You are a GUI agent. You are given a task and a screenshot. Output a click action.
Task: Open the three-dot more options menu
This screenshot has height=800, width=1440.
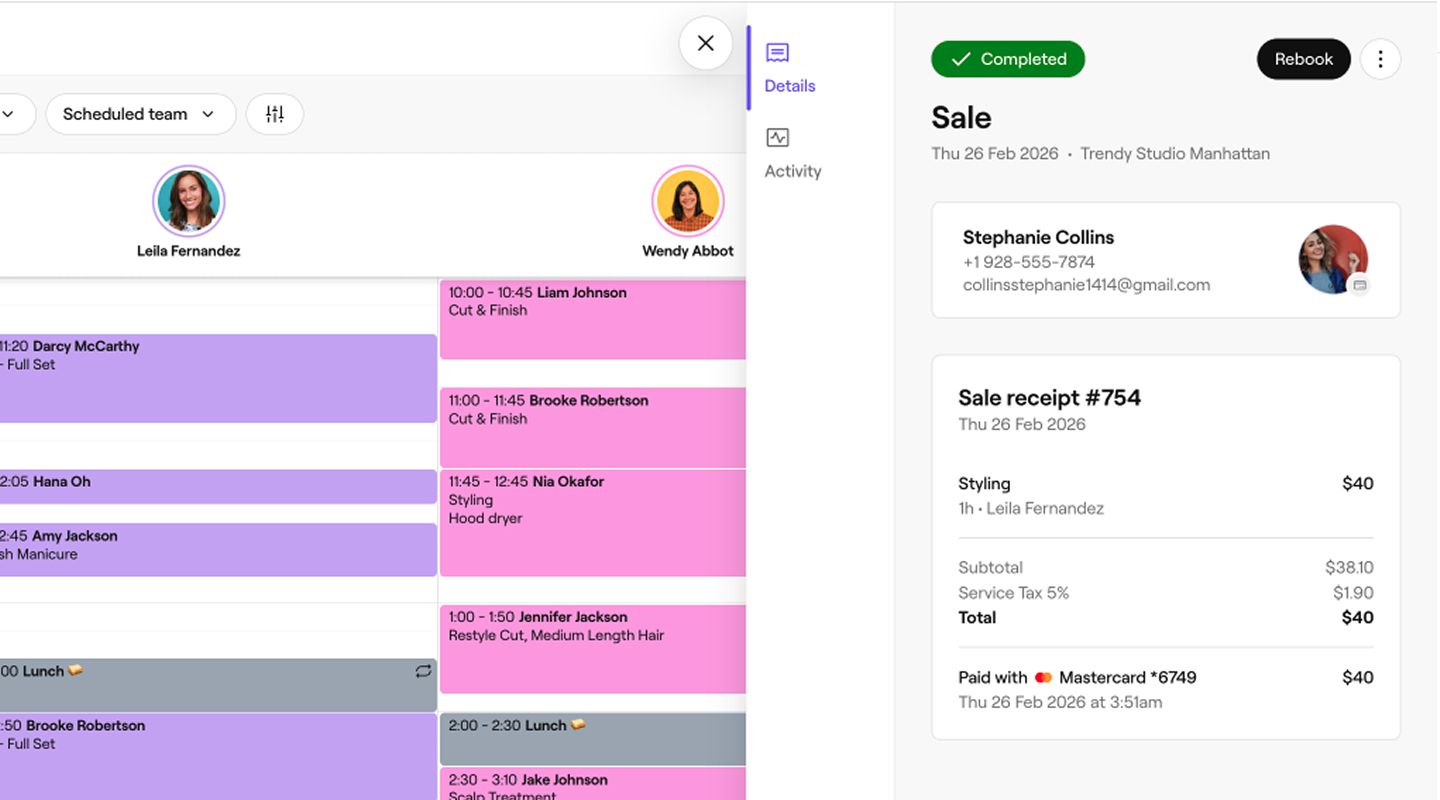coord(1380,59)
